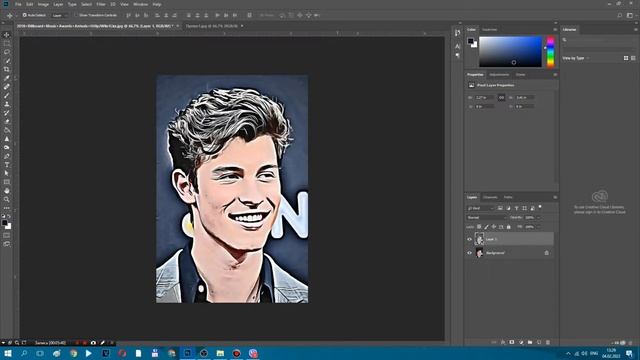
Task: Toggle Show Transform Controls checkbox
Action: point(76,15)
